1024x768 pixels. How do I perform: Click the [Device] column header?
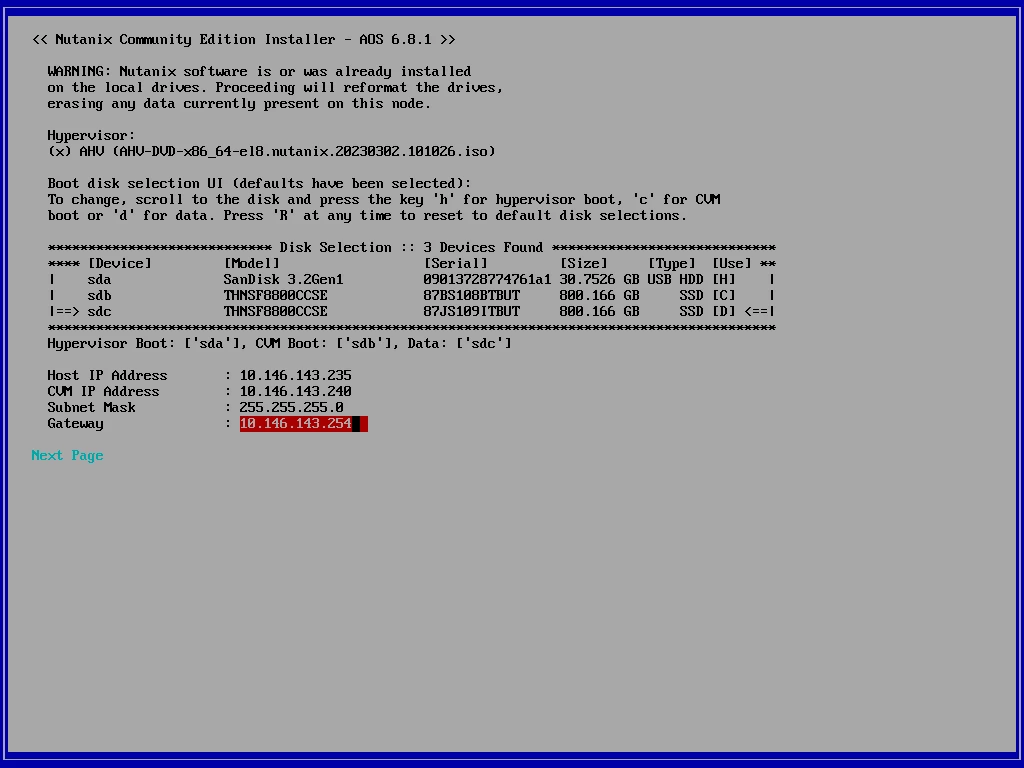120,263
